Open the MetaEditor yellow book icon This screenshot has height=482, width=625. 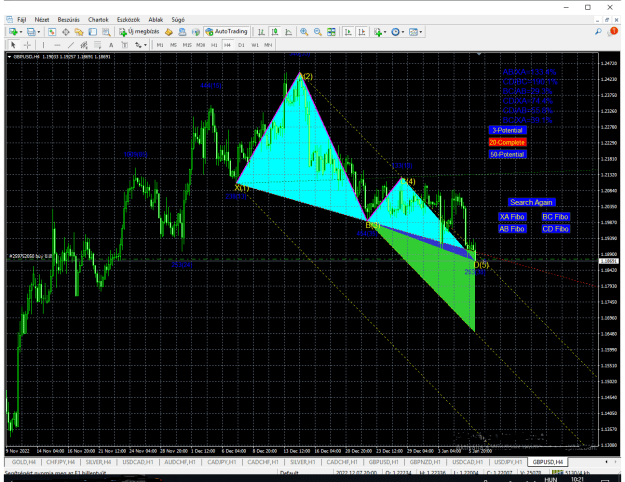(169, 32)
